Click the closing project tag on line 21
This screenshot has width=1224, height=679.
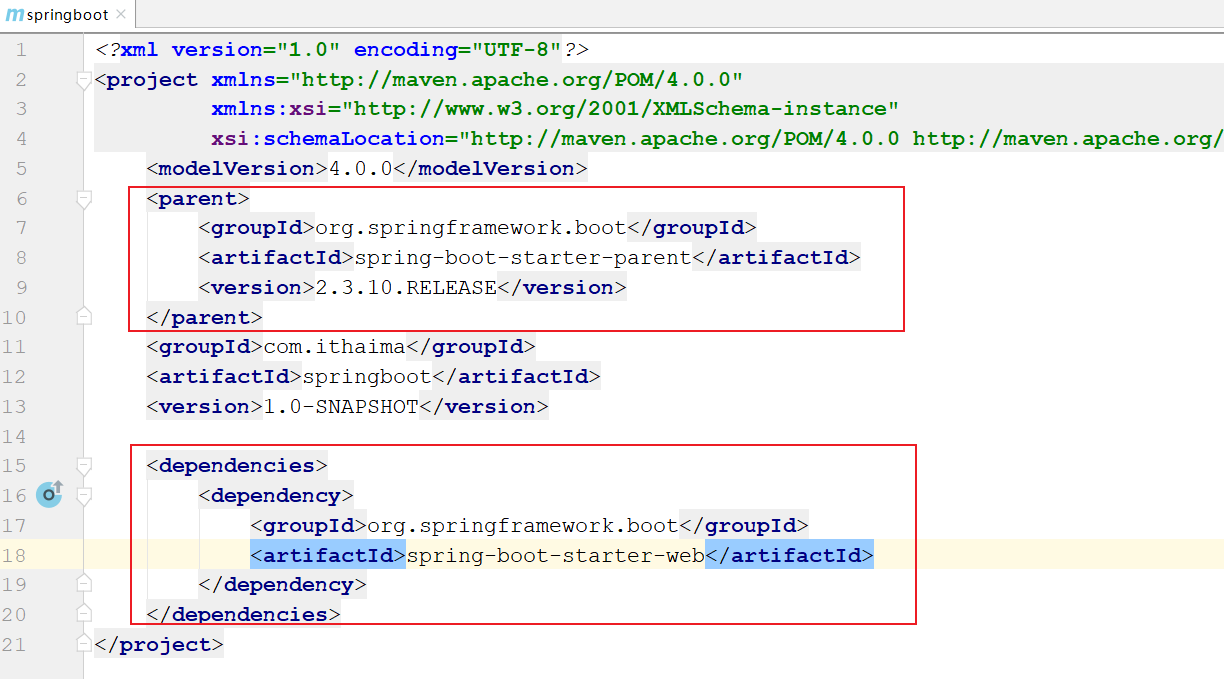[160, 645]
